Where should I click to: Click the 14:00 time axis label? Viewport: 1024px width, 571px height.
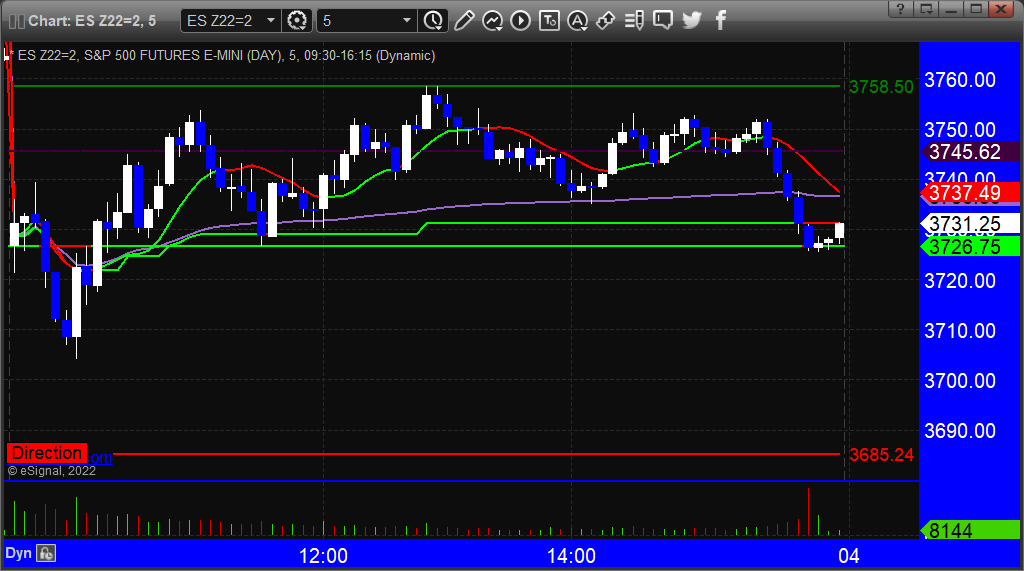(571, 556)
